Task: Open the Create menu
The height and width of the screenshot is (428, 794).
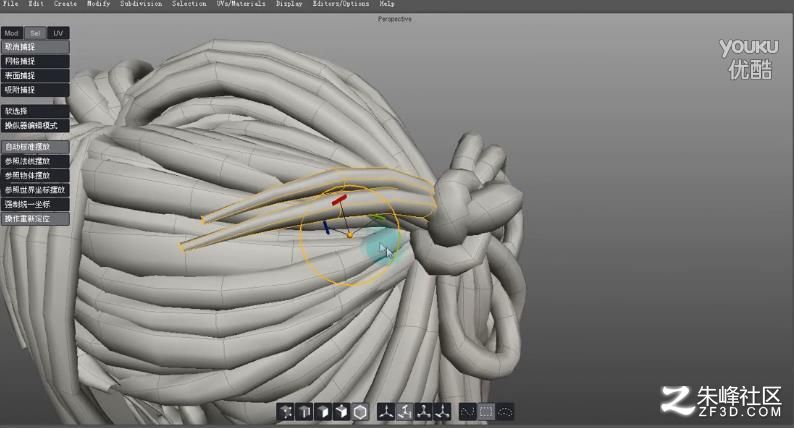Action: [65, 4]
